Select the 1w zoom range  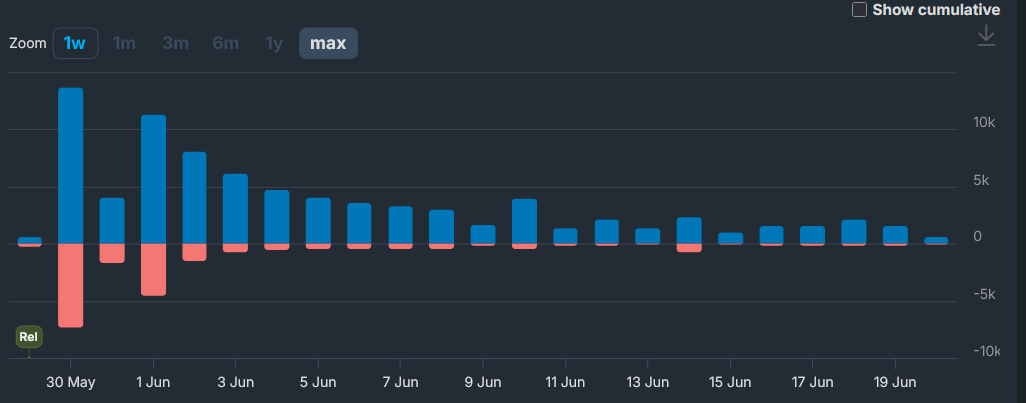(x=75, y=44)
